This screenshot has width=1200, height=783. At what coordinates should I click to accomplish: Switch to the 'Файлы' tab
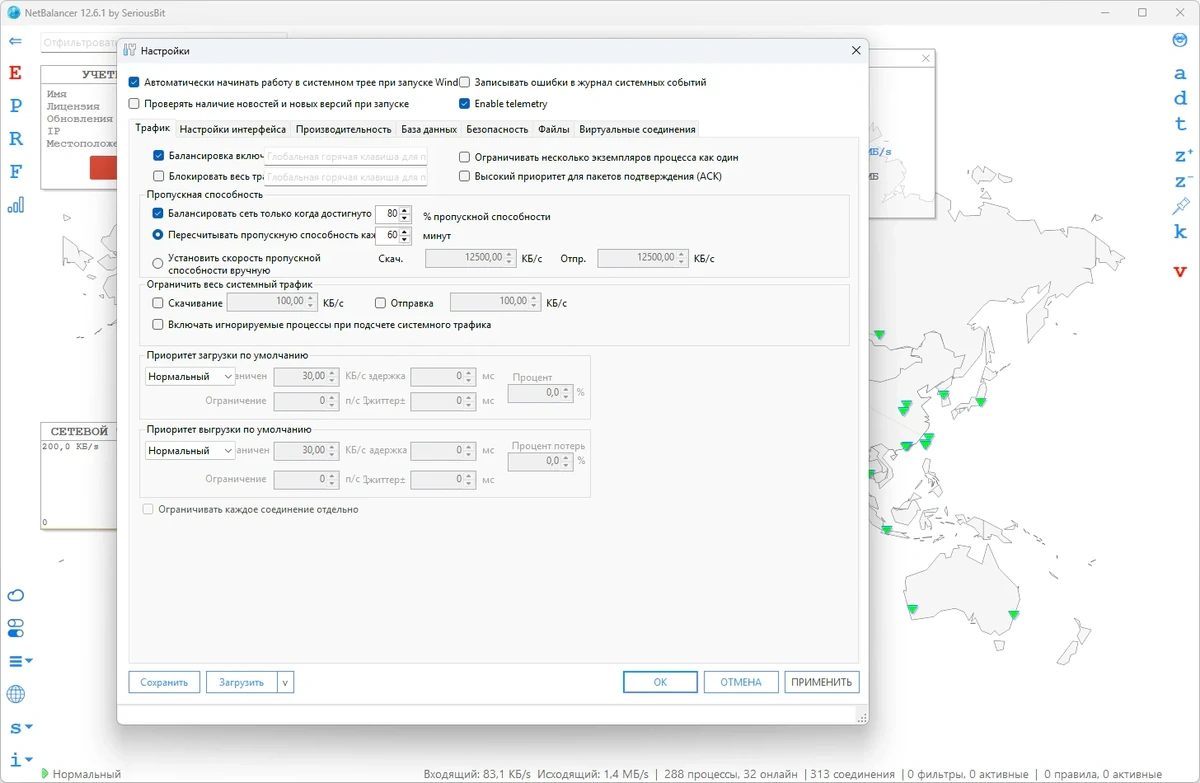click(x=554, y=129)
